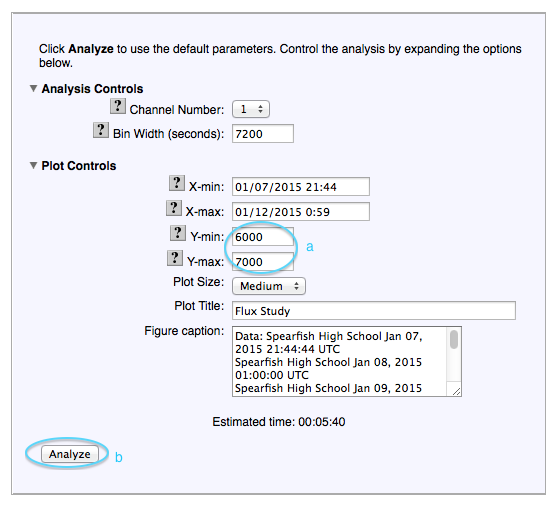Open help icon for Bin Width
This screenshot has height=508, width=560.
(x=101, y=130)
